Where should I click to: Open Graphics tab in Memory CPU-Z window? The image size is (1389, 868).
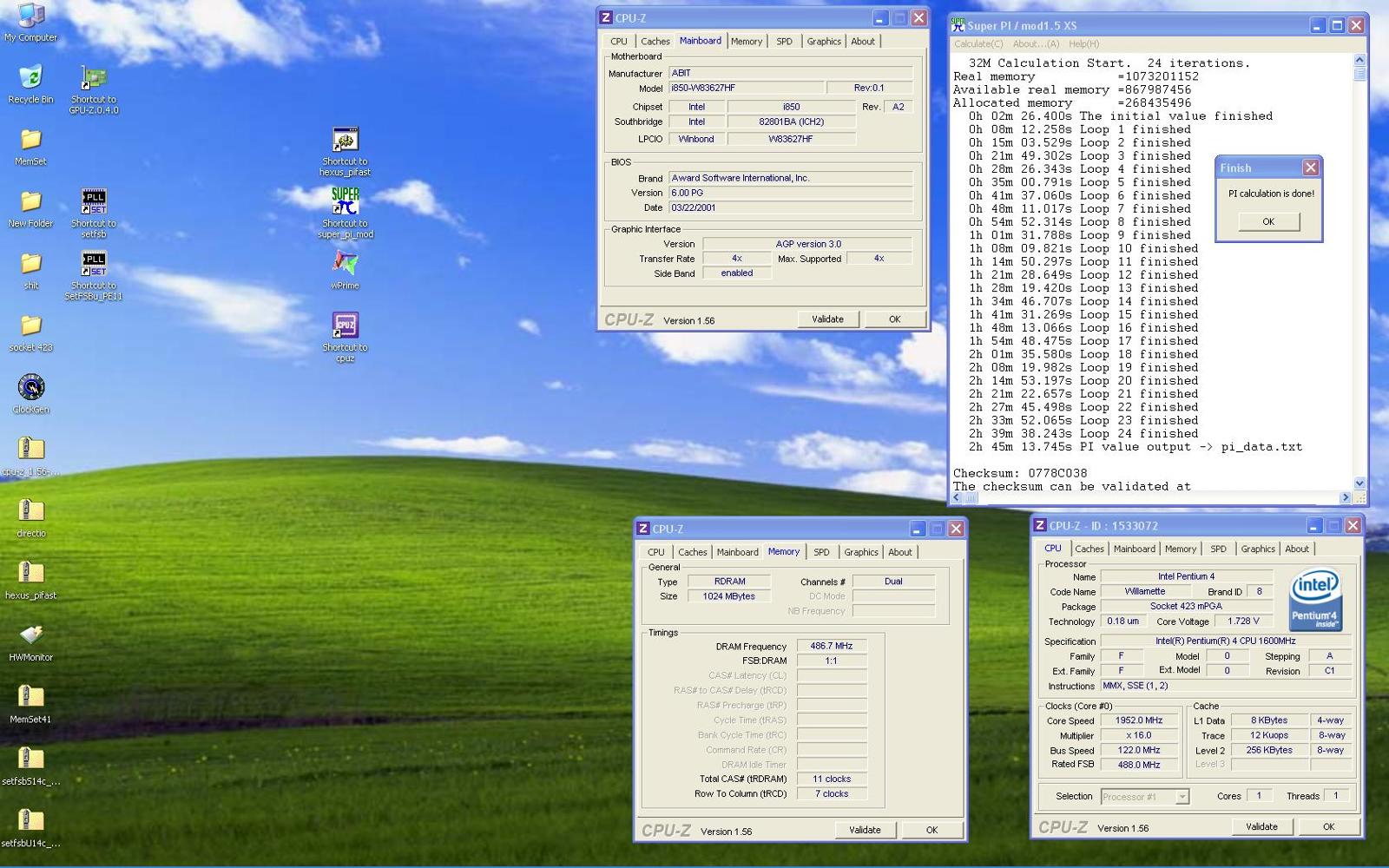click(x=861, y=552)
